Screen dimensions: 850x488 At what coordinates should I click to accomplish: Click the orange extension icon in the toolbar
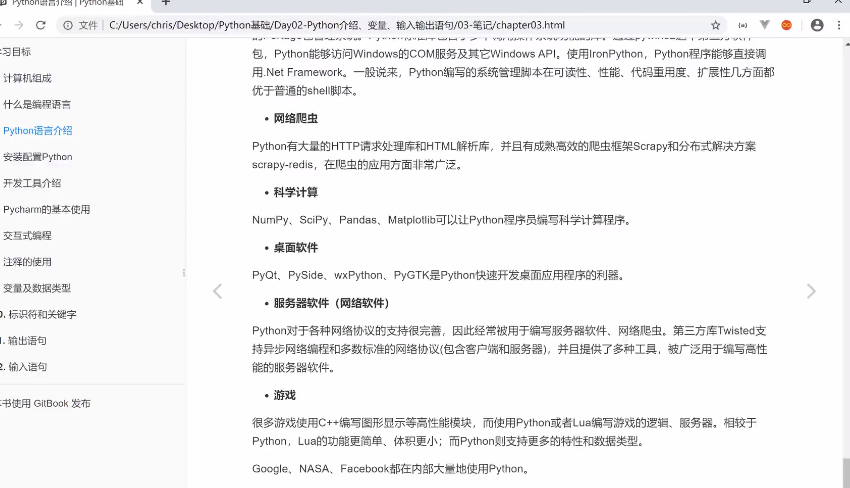(x=787, y=25)
